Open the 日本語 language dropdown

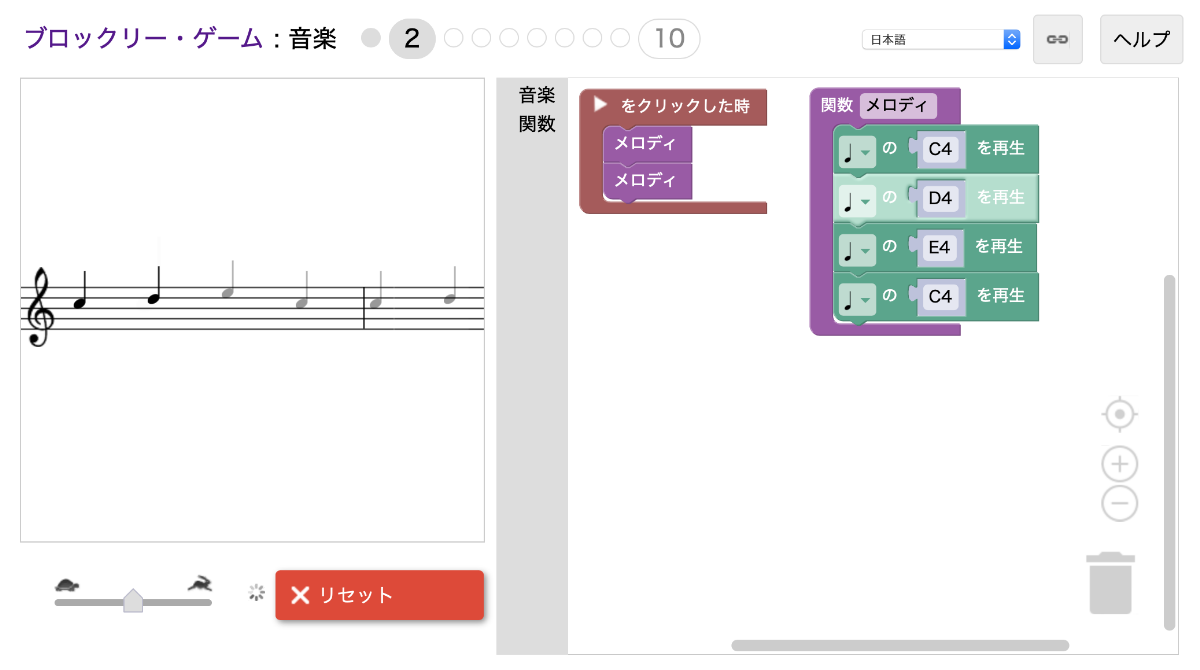(940, 38)
